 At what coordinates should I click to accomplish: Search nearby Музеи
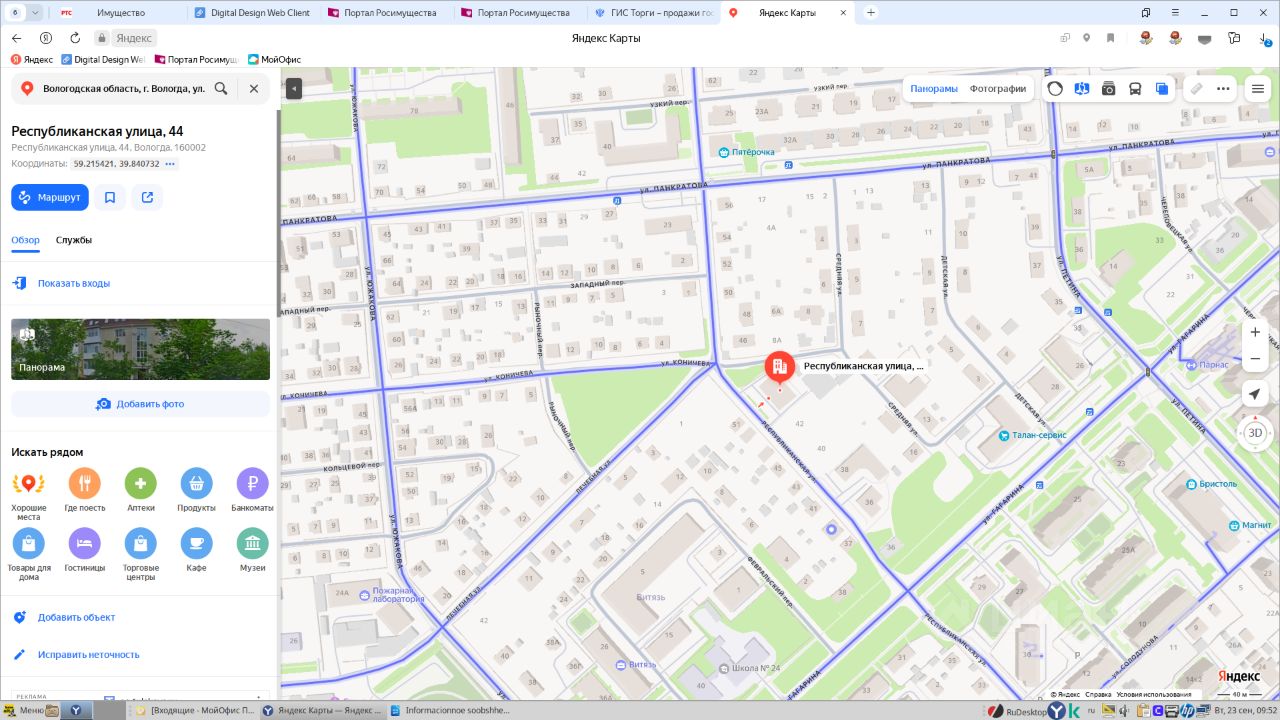(252, 550)
